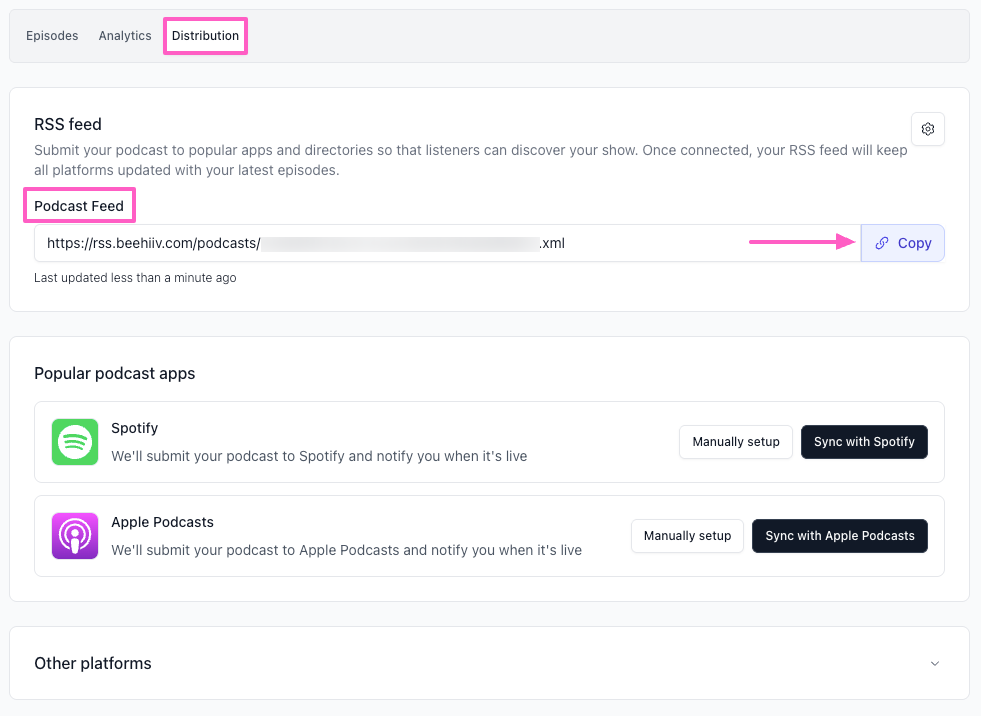Click the Spotify title text
Image resolution: width=981 pixels, height=716 pixels.
[x=135, y=428]
